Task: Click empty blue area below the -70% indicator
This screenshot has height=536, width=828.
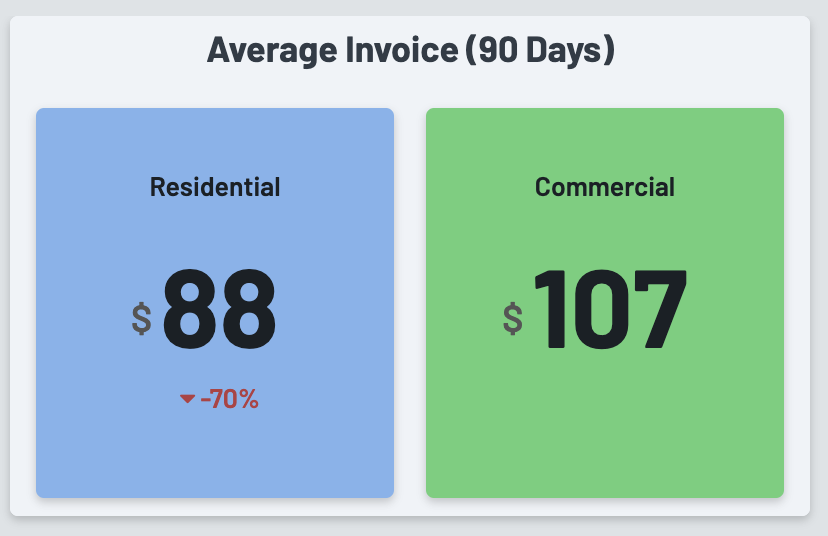Action: 215,455
